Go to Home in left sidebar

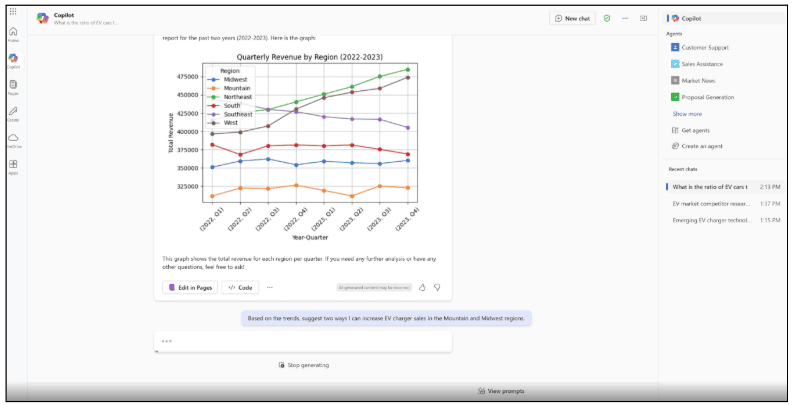pos(13,34)
